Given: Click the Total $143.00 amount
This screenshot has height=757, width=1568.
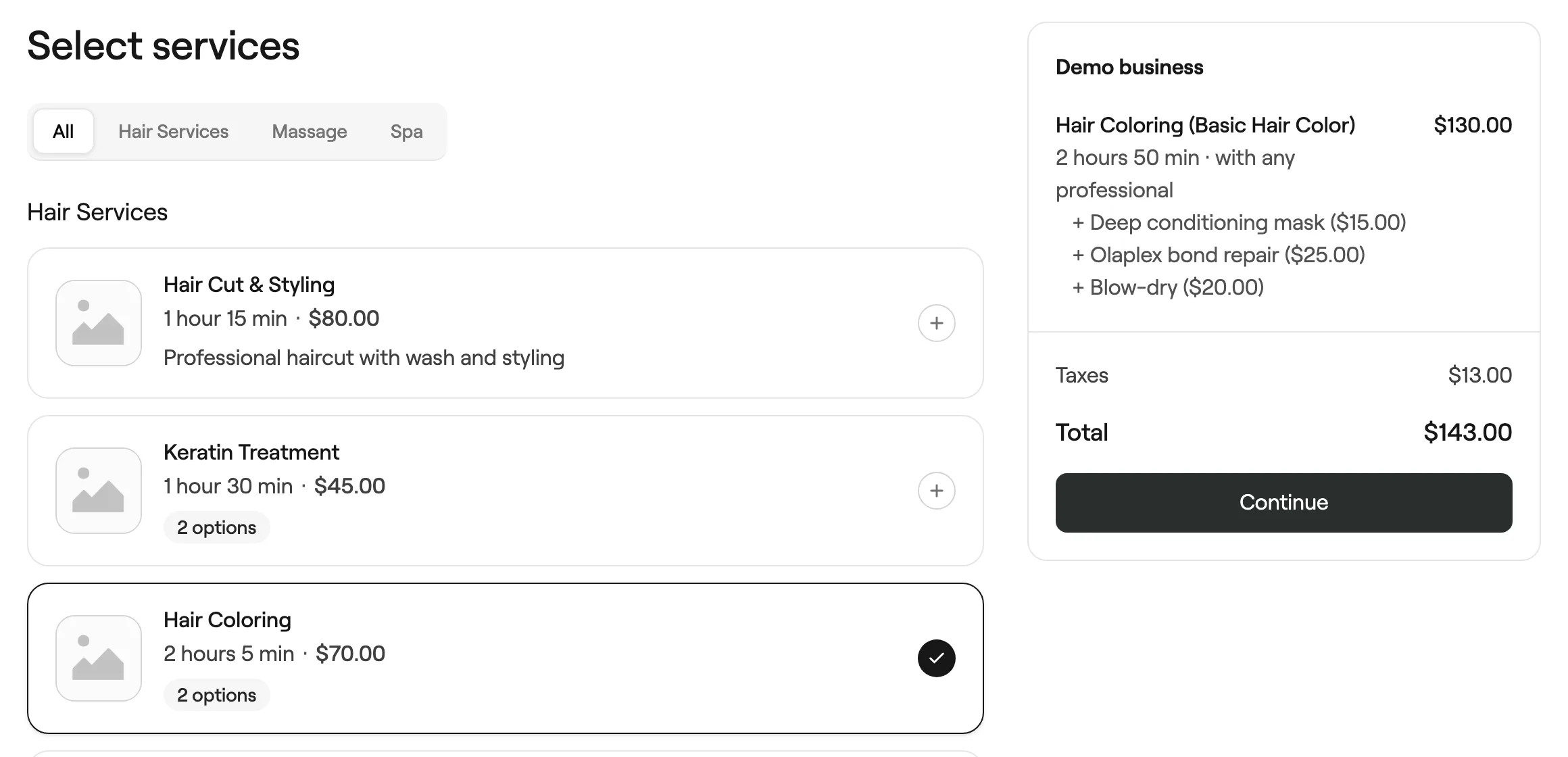Looking at the screenshot, I should click(x=1467, y=433).
